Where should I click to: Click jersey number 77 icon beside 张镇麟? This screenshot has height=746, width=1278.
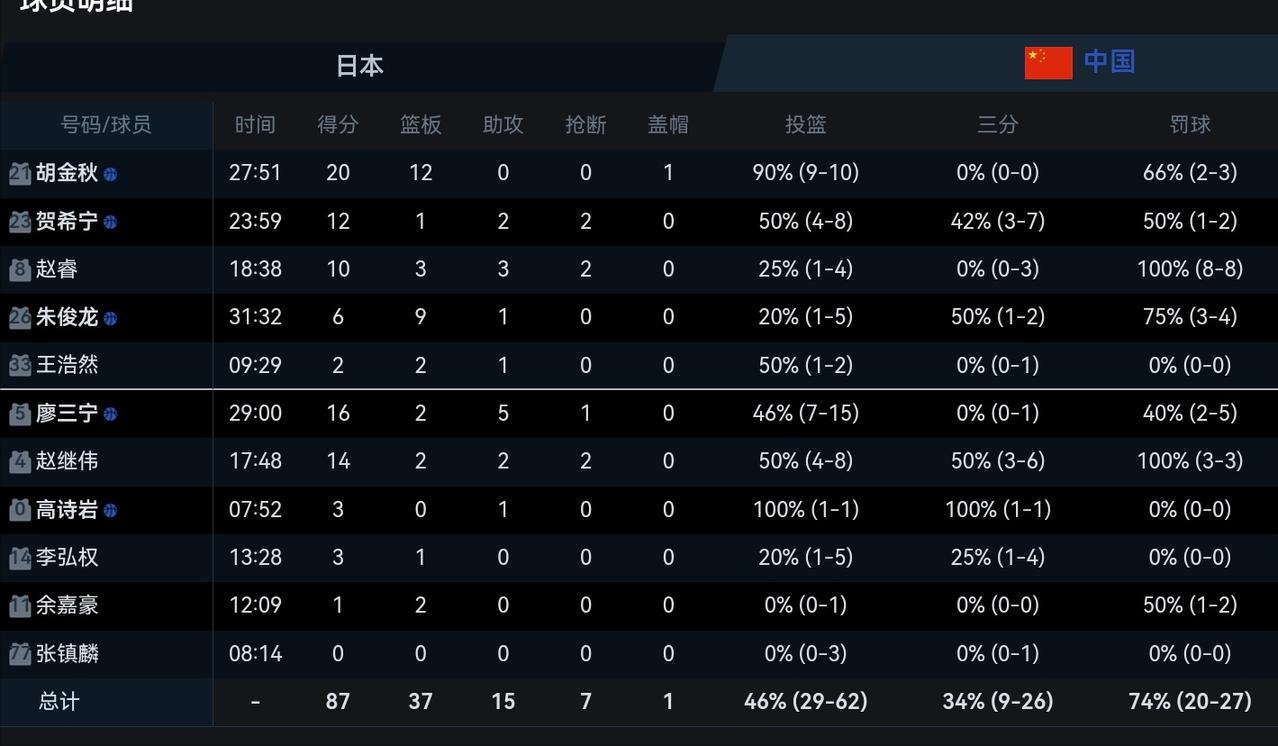point(20,653)
